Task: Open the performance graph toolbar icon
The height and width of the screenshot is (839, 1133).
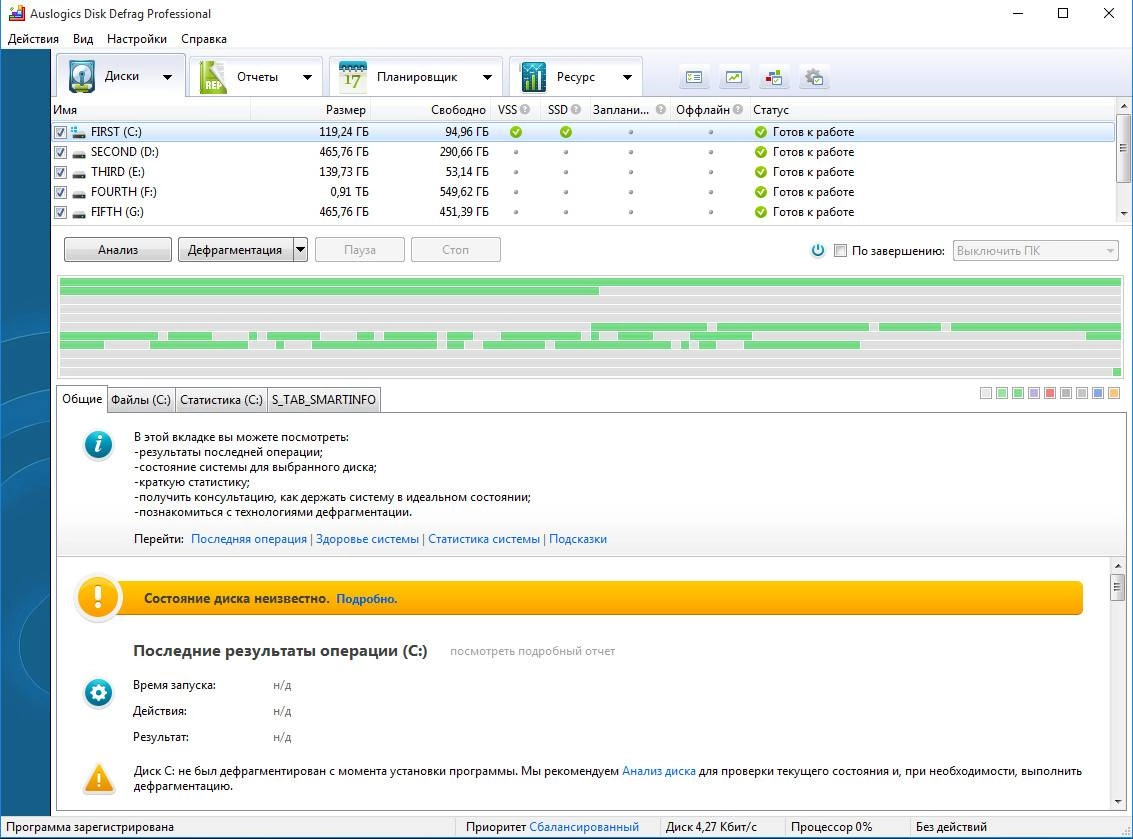Action: [734, 77]
